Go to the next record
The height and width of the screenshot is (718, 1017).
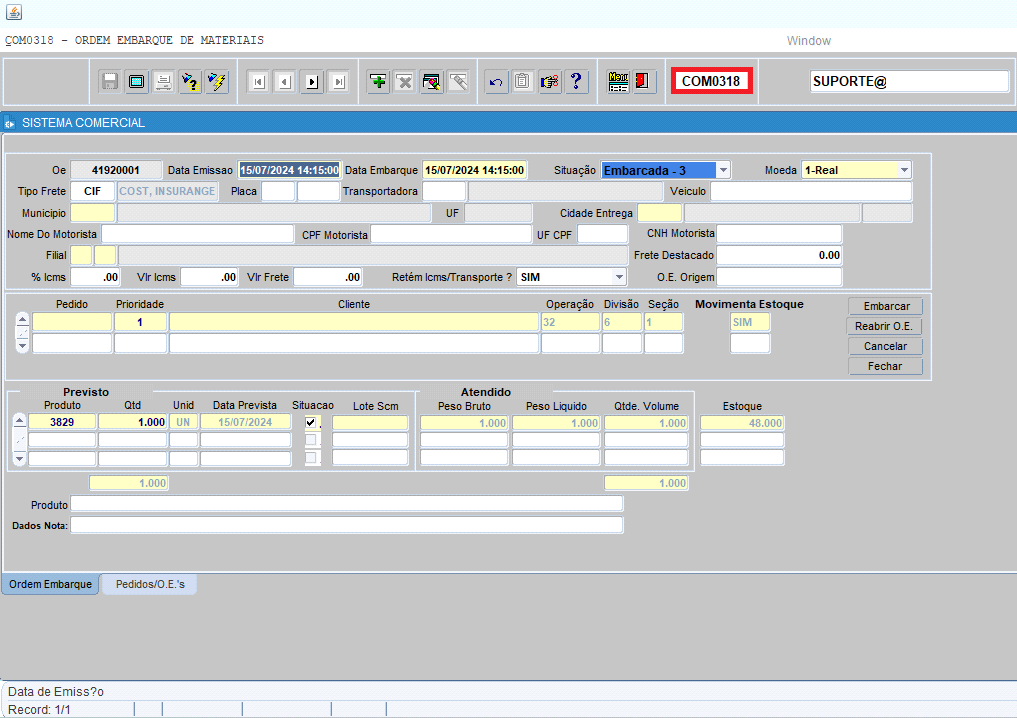[312, 82]
